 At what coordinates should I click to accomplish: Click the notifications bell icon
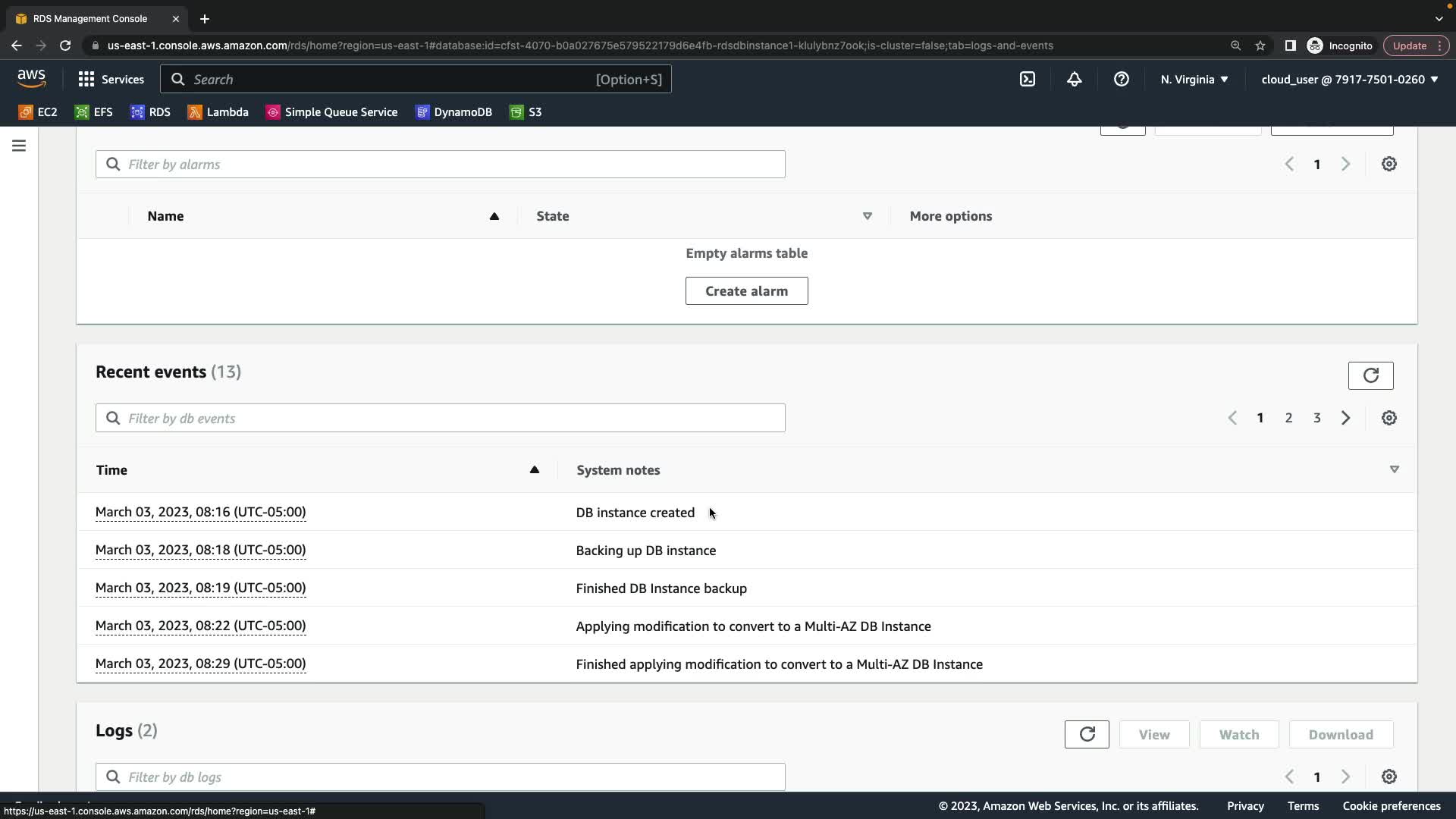pyautogui.click(x=1074, y=79)
